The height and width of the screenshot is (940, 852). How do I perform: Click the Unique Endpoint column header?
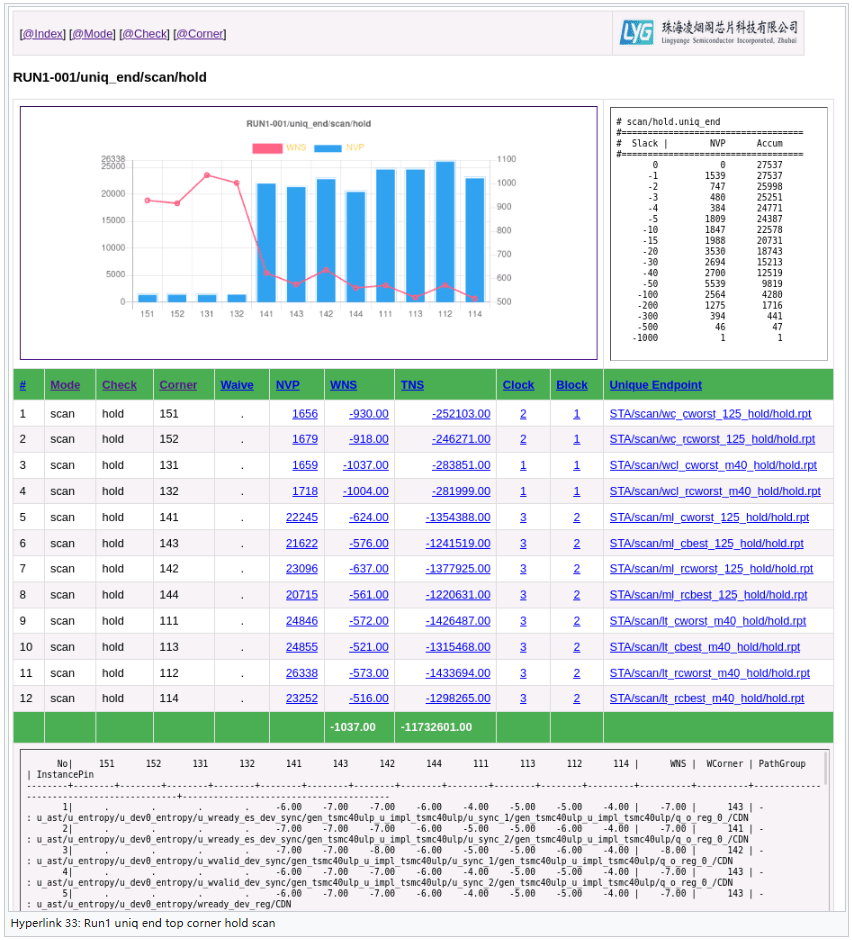[655, 385]
